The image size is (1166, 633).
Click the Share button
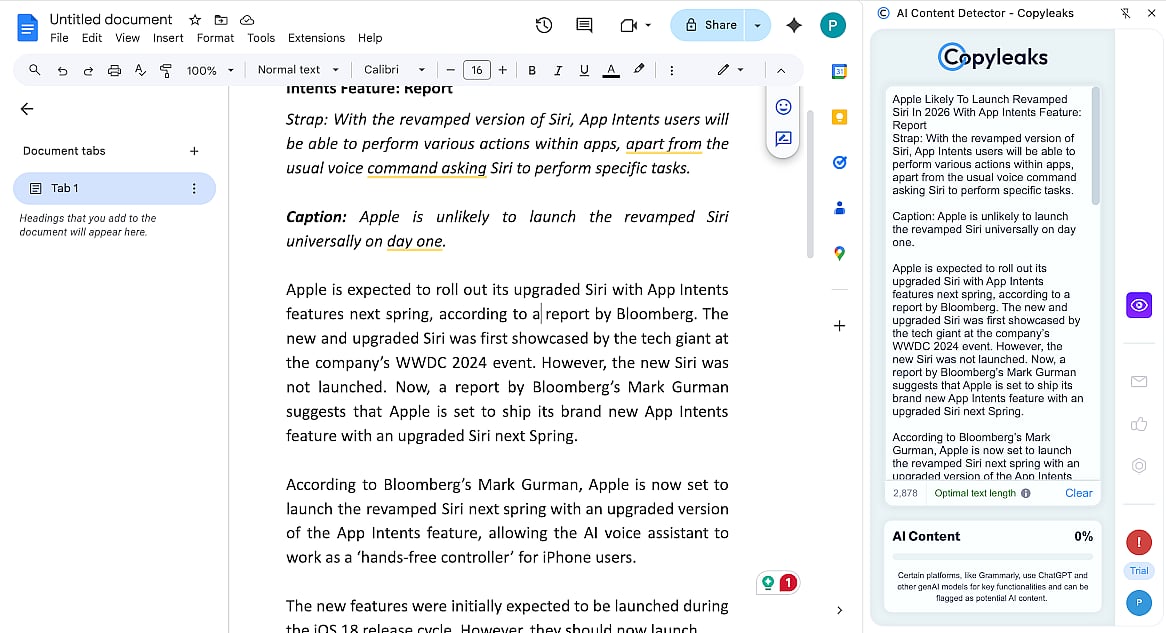(x=718, y=24)
